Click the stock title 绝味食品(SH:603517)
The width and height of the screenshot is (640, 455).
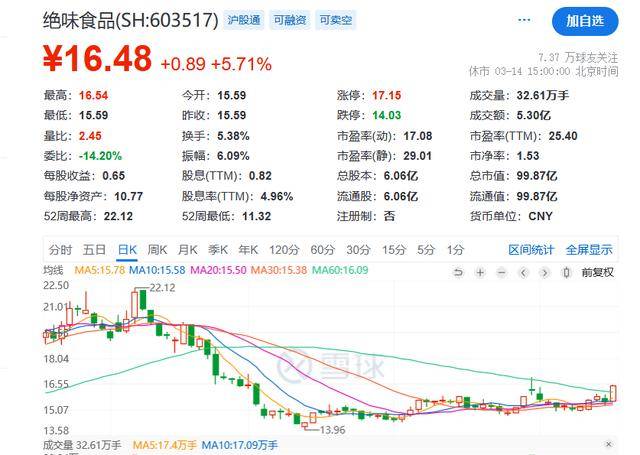(131, 20)
